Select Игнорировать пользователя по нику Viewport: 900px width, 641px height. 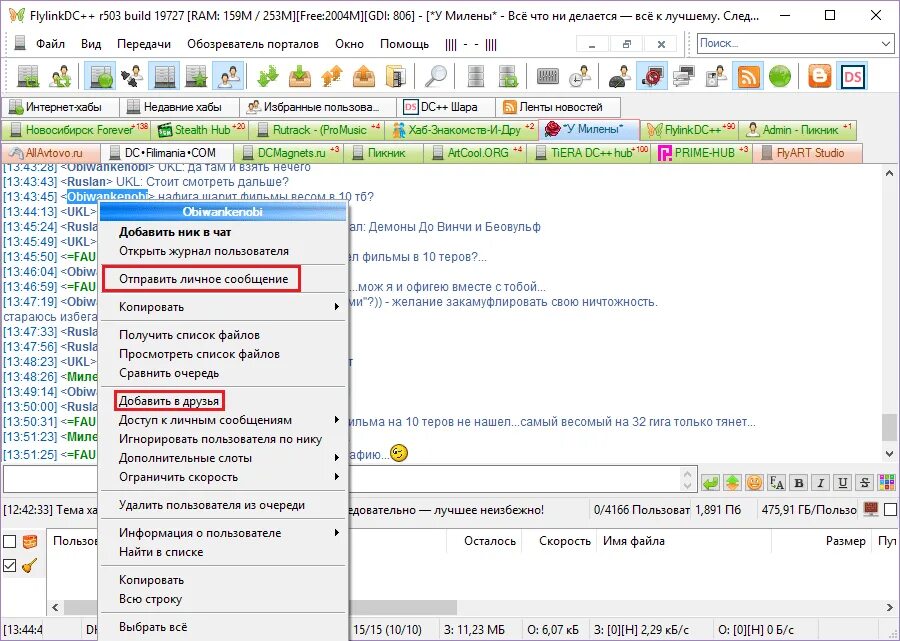[x=220, y=439]
